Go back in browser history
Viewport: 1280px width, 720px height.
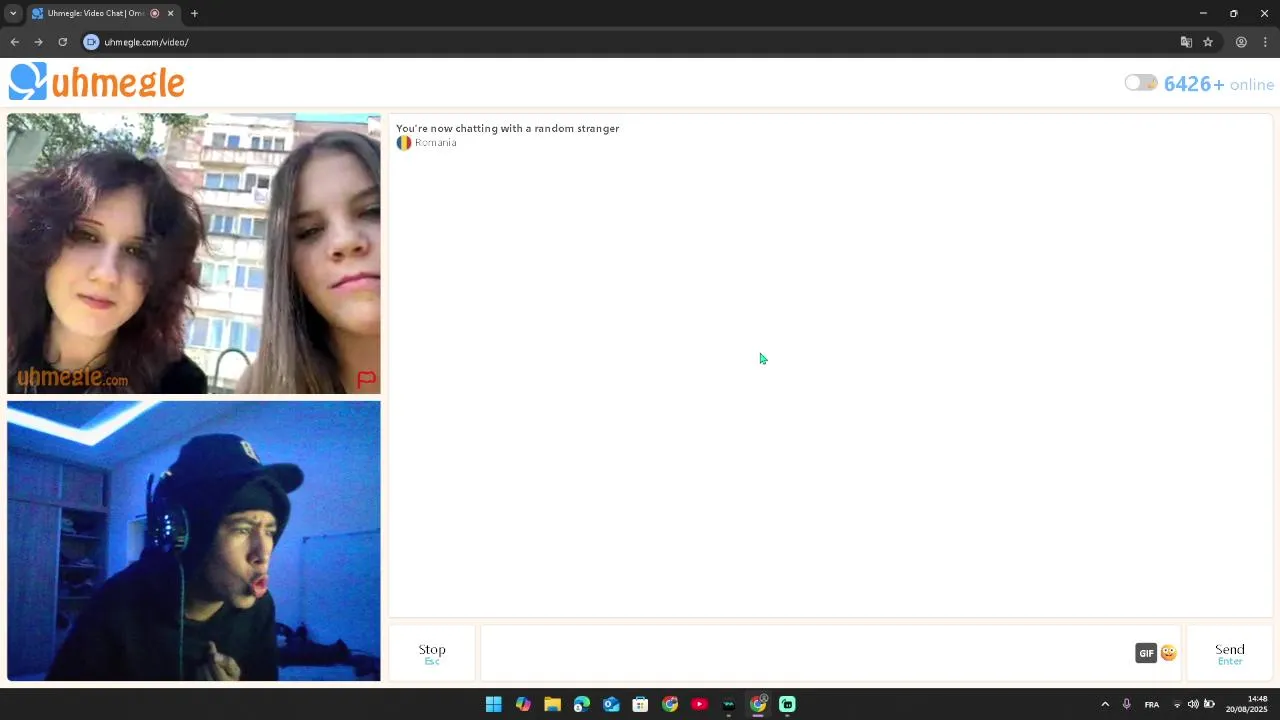14,42
